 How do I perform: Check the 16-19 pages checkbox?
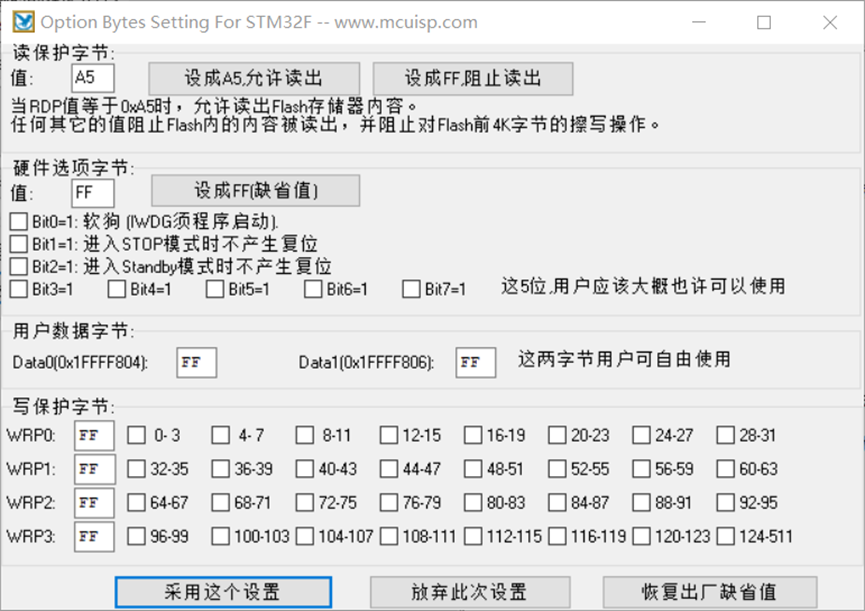click(473, 435)
